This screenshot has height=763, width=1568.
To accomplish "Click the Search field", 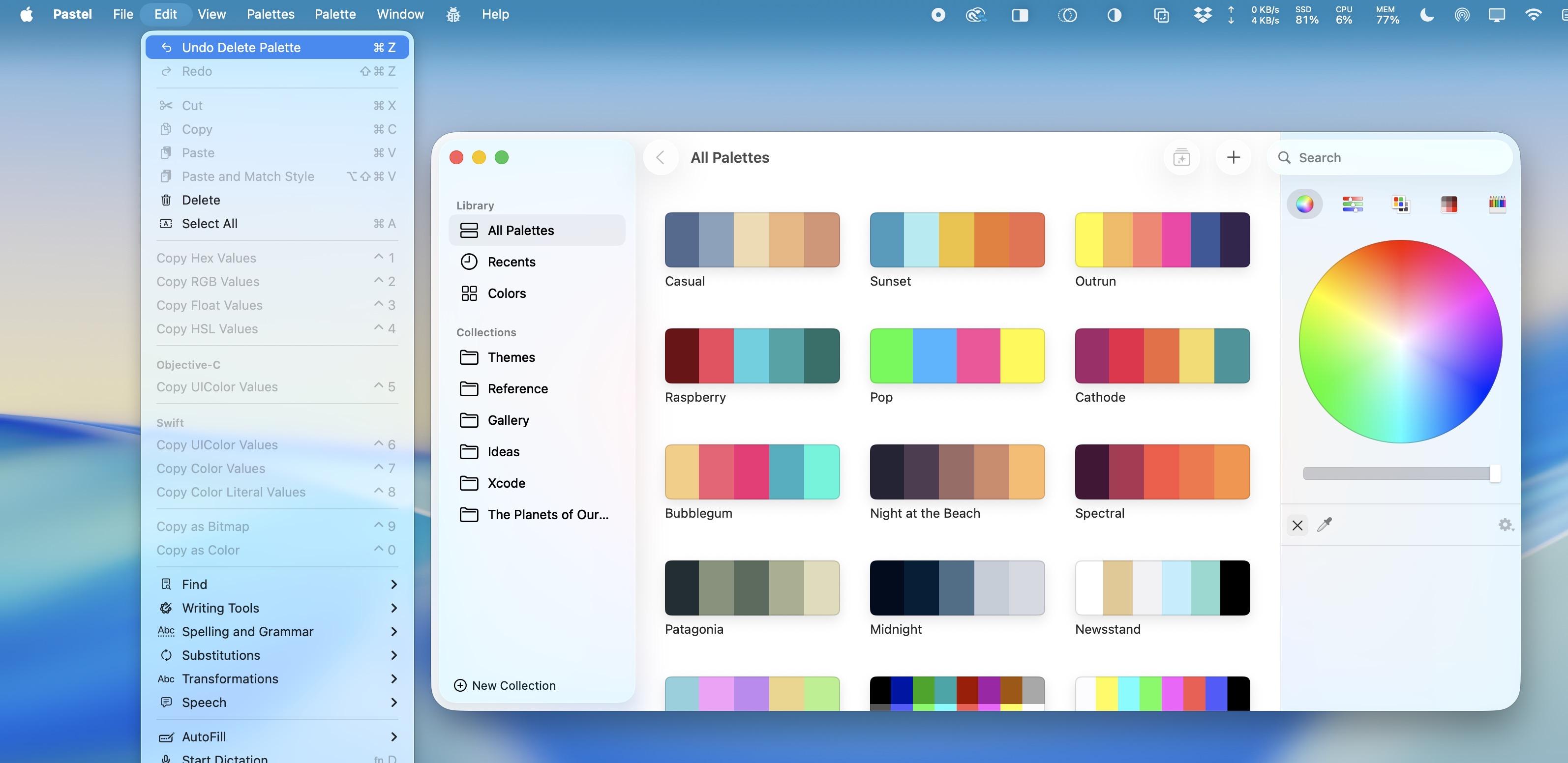I will point(1390,158).
